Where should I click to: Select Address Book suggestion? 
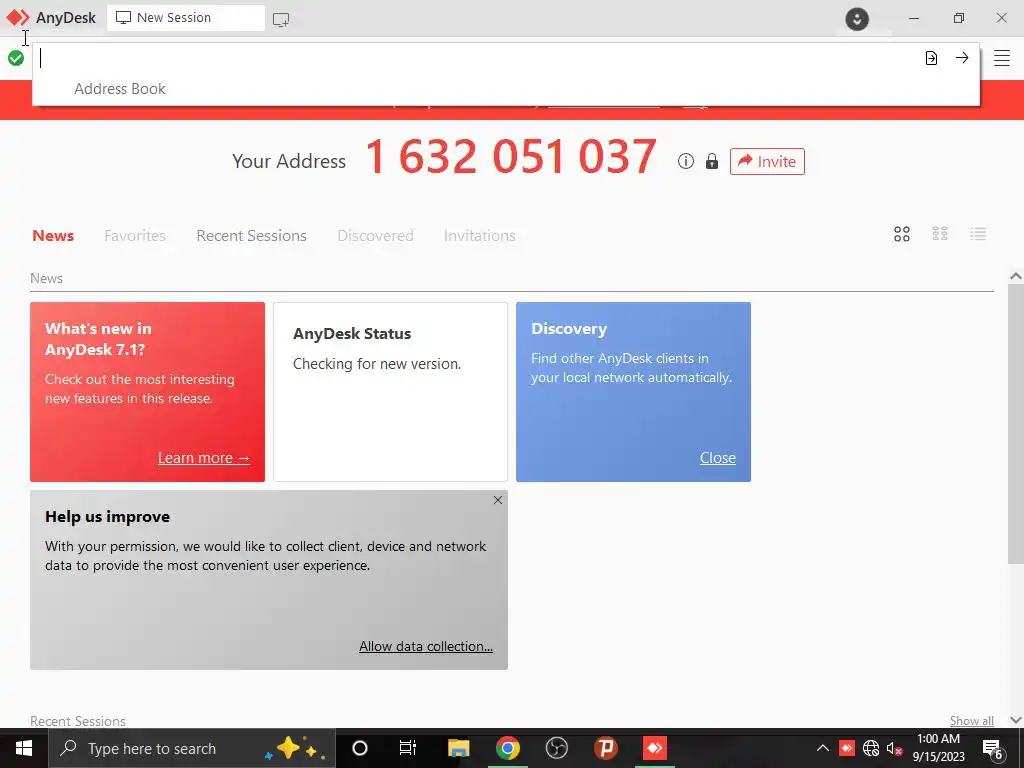[120, 89]
